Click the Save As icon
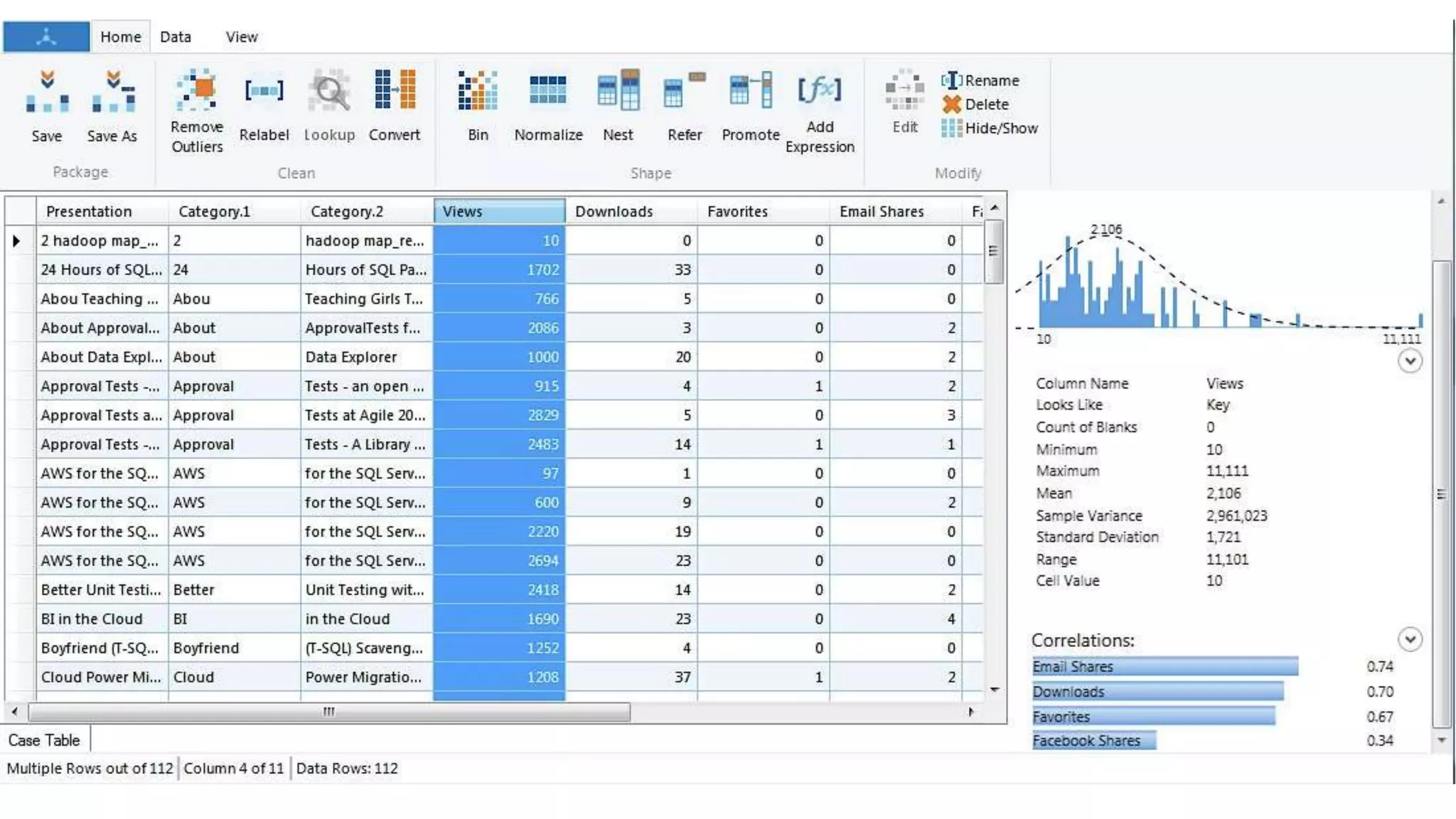This screenshot has width=1456, height=819. [x=112, y=91]
